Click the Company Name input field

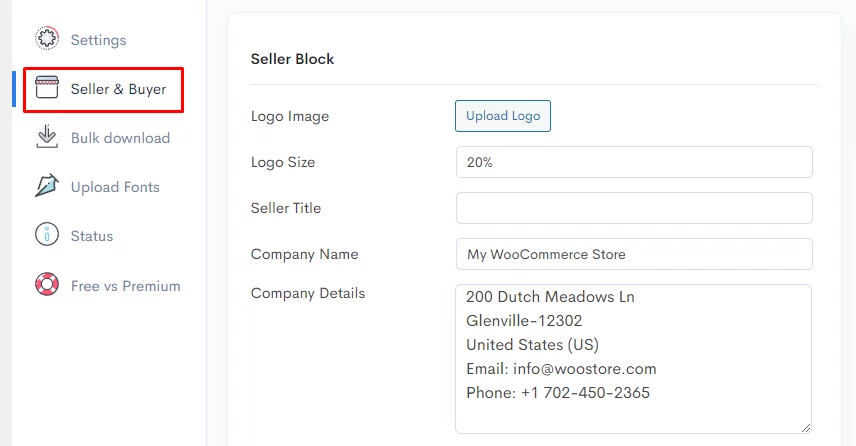click(634, 254)
